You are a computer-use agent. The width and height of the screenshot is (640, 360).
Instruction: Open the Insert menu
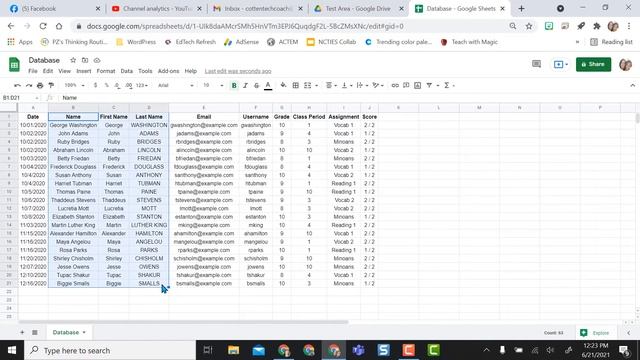tap(84, 71)
